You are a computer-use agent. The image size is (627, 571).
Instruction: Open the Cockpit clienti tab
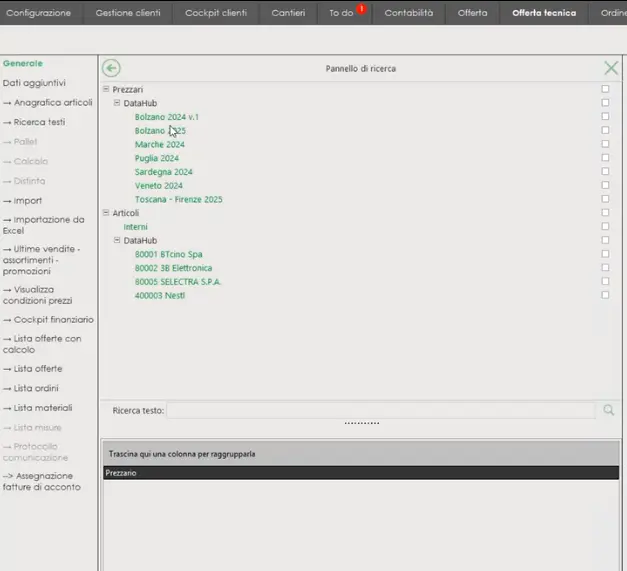pyautogui.click(x=215, y=13)
